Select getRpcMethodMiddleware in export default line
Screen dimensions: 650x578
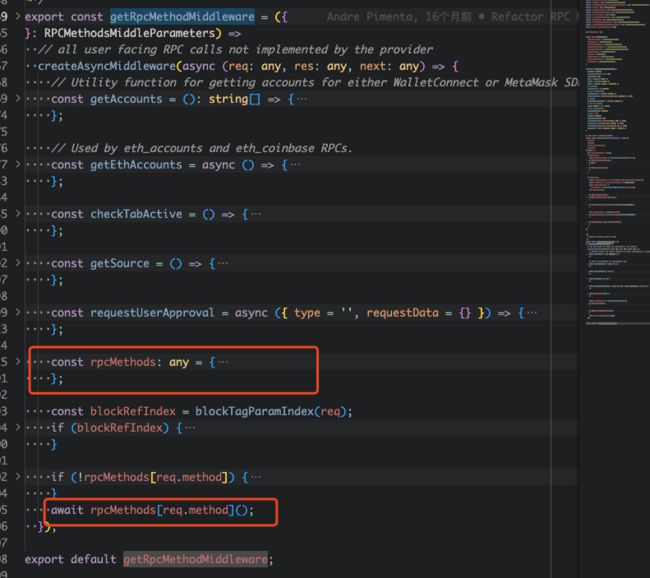[195, 559]
